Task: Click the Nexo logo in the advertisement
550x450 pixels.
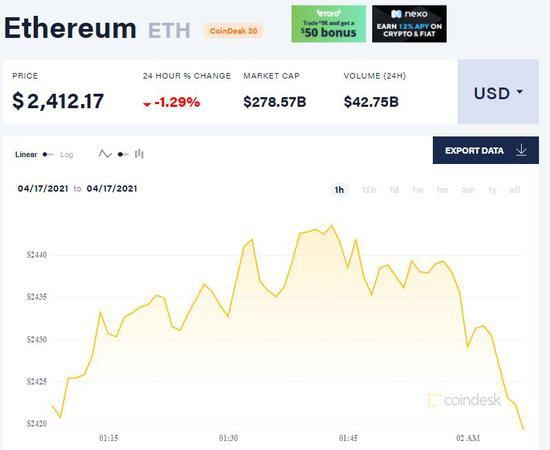Action: pyautogui.click(x=409, y=14)
